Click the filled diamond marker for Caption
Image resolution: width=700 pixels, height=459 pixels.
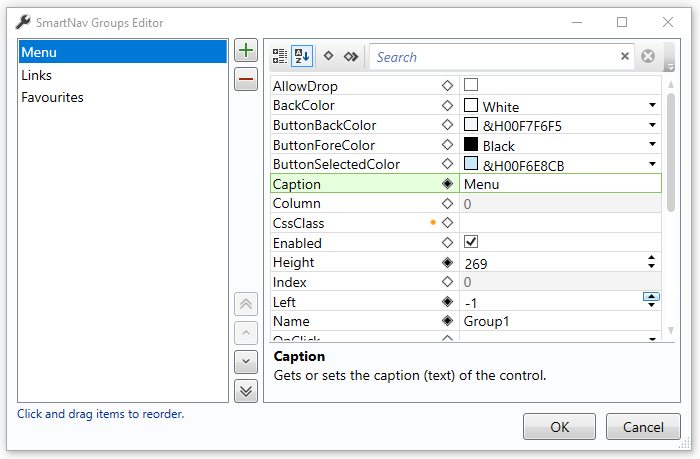pyautogui.click(x=447, y=184)
